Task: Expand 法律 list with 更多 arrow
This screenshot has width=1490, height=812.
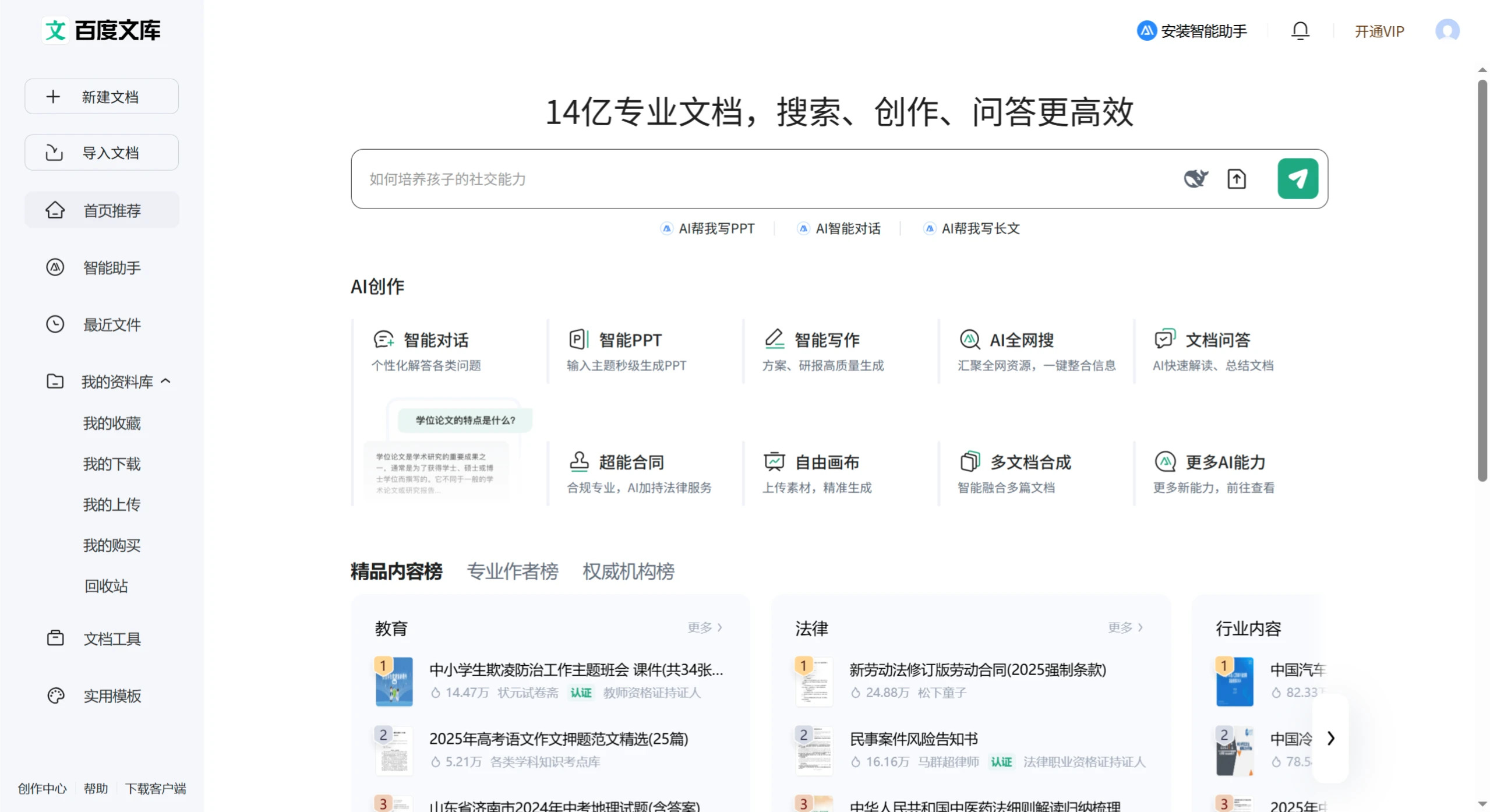Action: pos(1125,627)
